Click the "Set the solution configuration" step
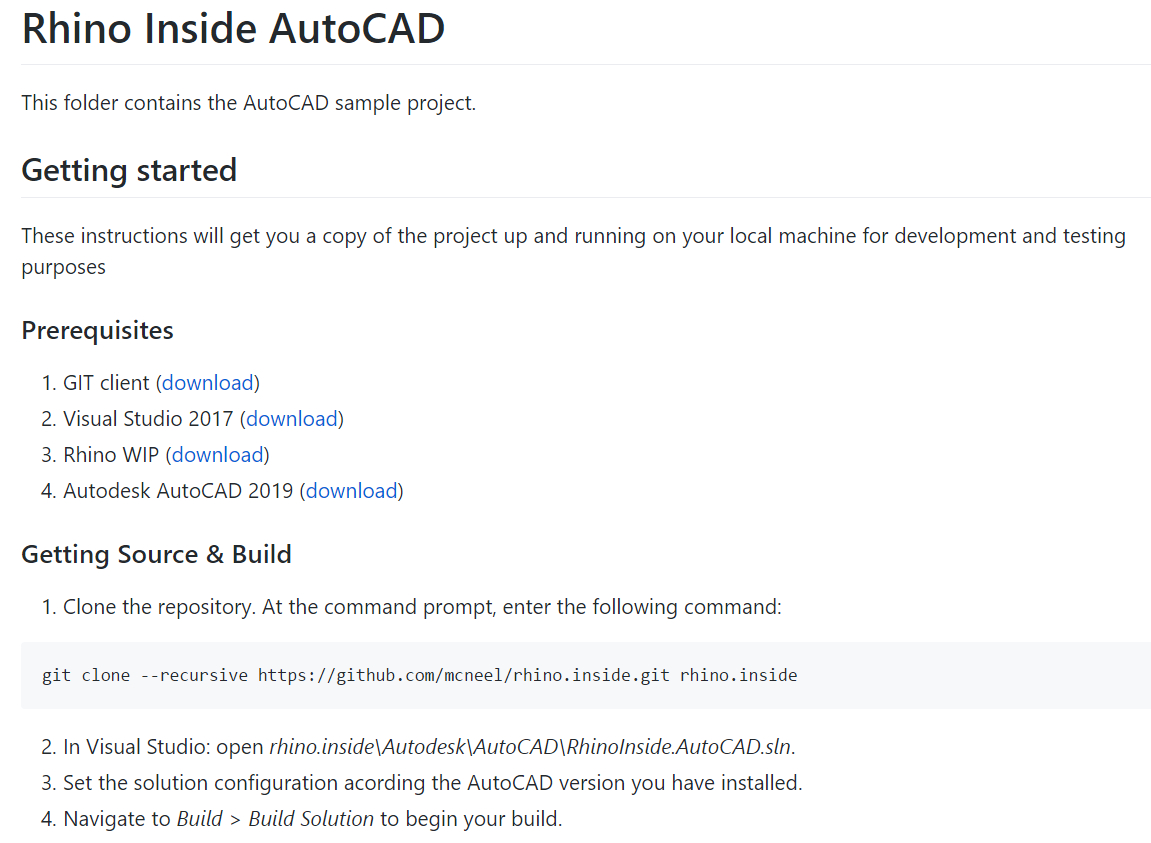Viewport: 1151px width, 843px height. 432,783
